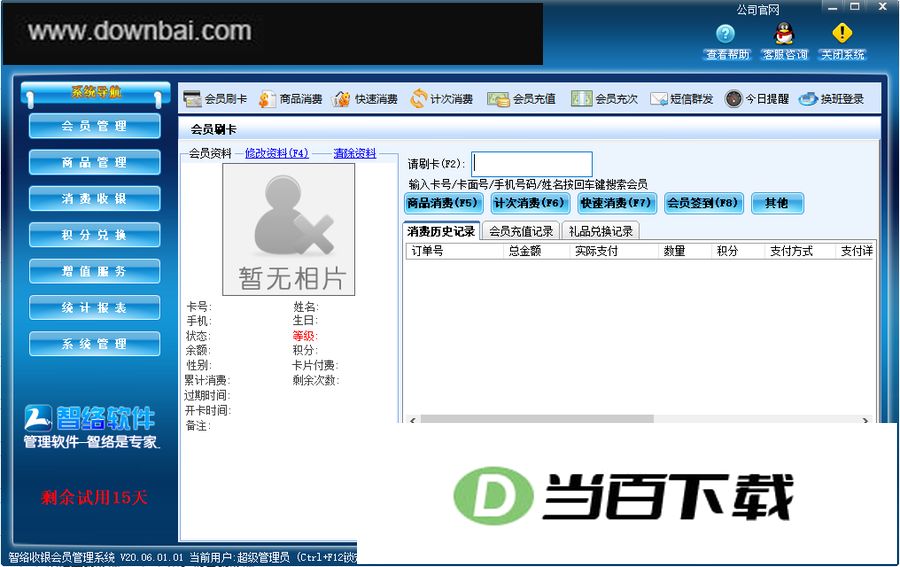Open 增值服务 in the sidebar
Viewport: 900px width, 567px height.
coord(95,271)
